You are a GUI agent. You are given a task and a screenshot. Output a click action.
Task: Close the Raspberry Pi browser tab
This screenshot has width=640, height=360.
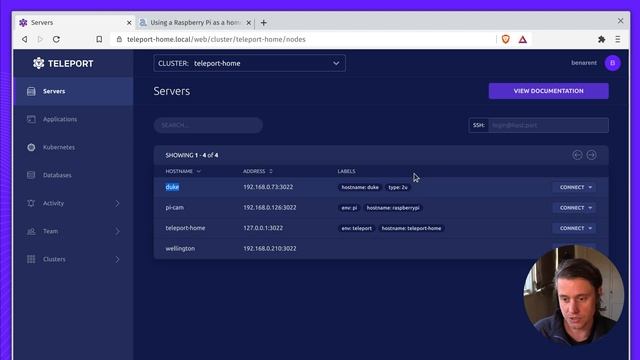(x=249, y=23)
